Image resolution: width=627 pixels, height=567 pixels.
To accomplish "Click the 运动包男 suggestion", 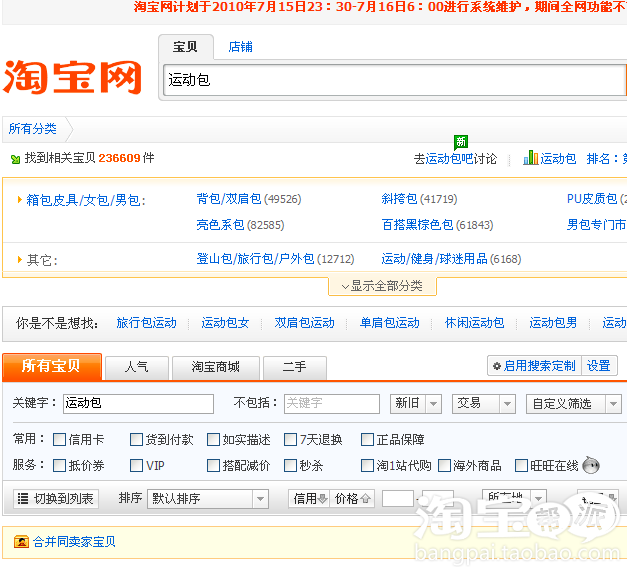I will click(x=553, y=323).
